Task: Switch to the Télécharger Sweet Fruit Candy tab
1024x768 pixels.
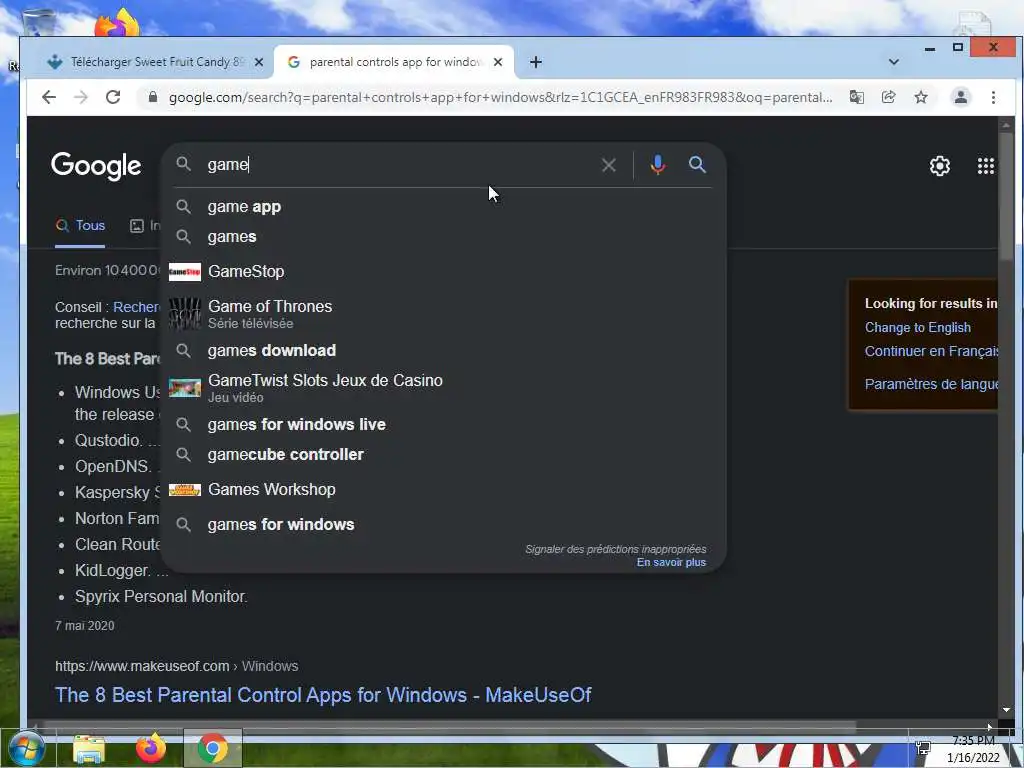Action: 155,62
